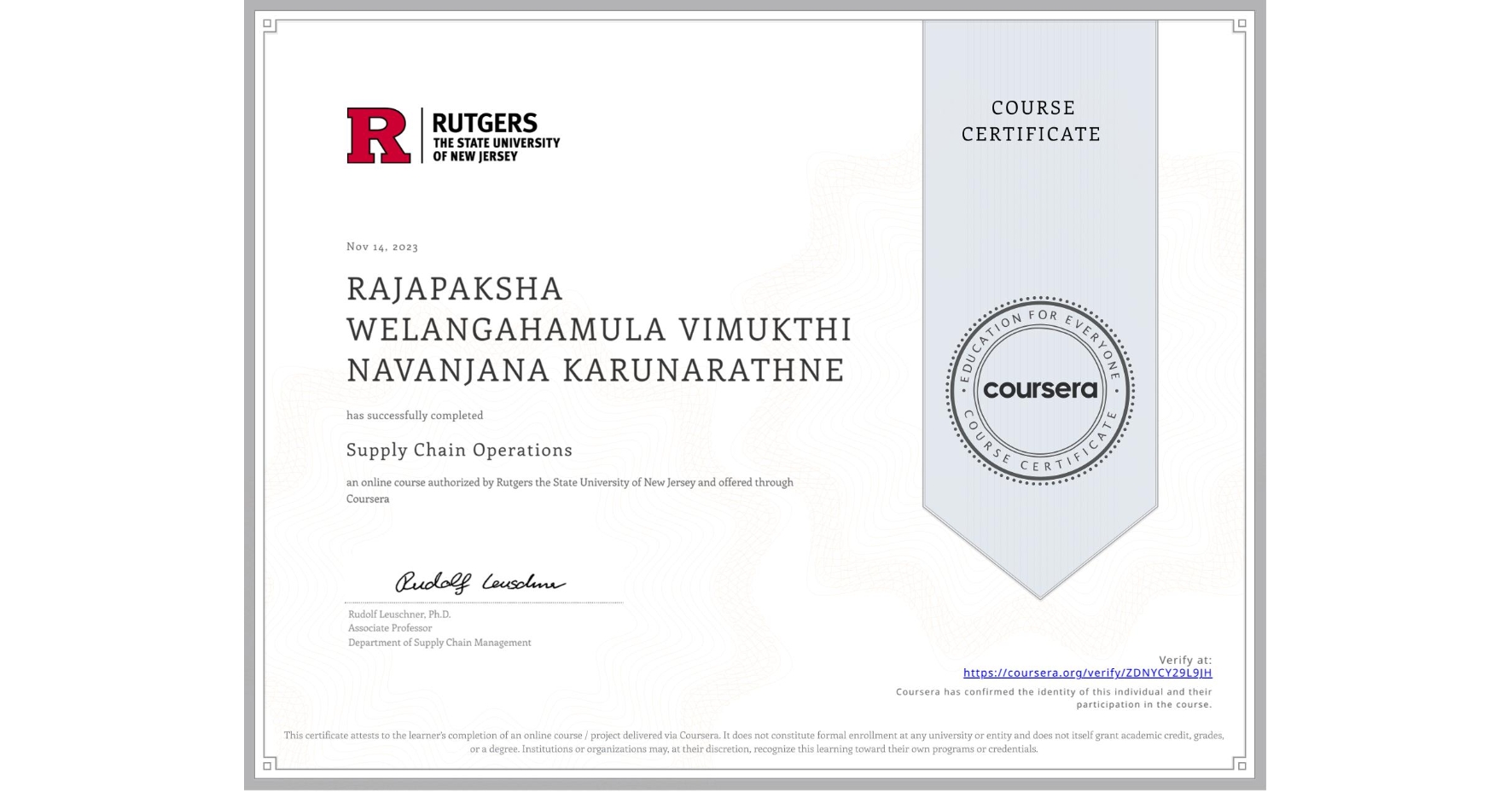Click 'has successfully completed' text
This screenshot has height=792, width=1512.
click(x=415, y=416)
